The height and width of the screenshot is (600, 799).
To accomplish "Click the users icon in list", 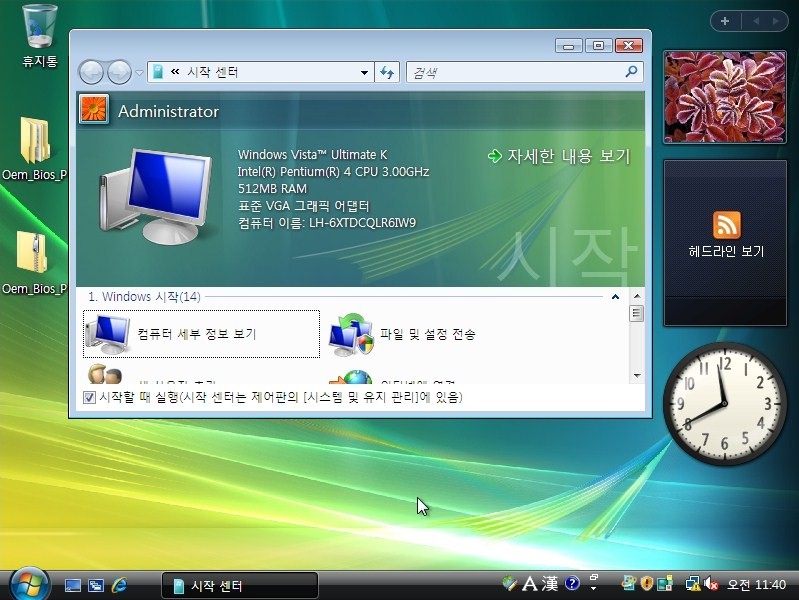I will 105,374.
